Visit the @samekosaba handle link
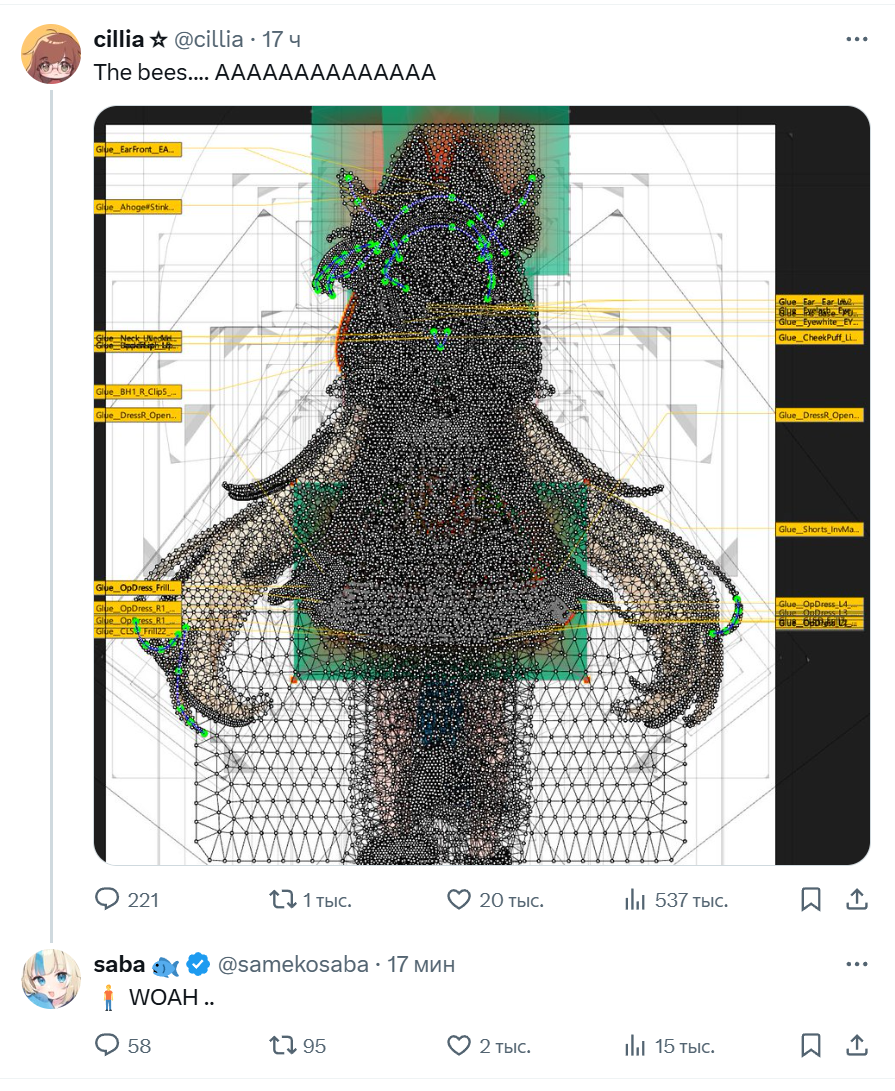The image size is (895, 1091). [x=293, y=964]
